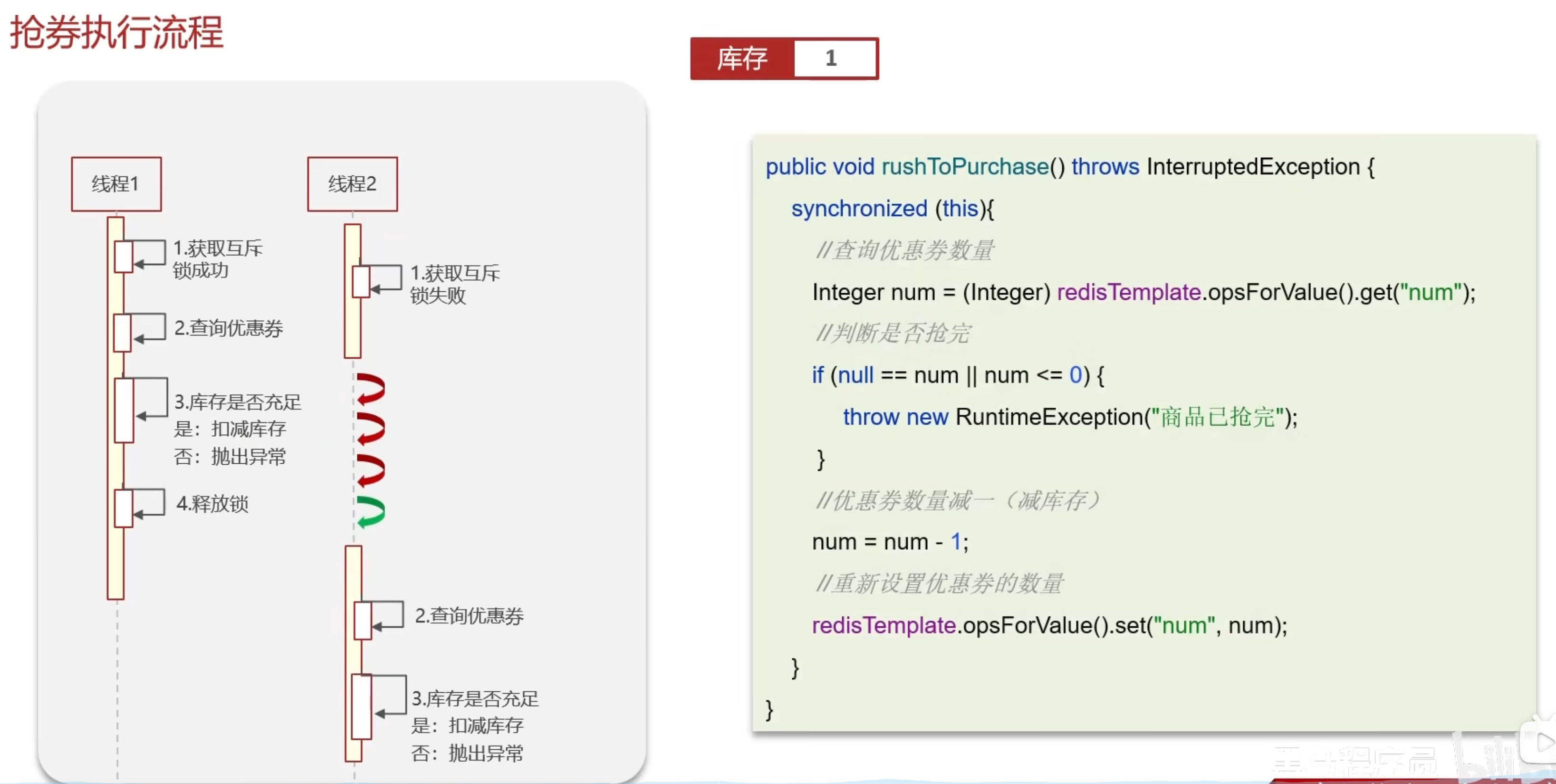This screenshot has height=784, width=1556.
Task: Select the 线程1 box
Action: 116,183
